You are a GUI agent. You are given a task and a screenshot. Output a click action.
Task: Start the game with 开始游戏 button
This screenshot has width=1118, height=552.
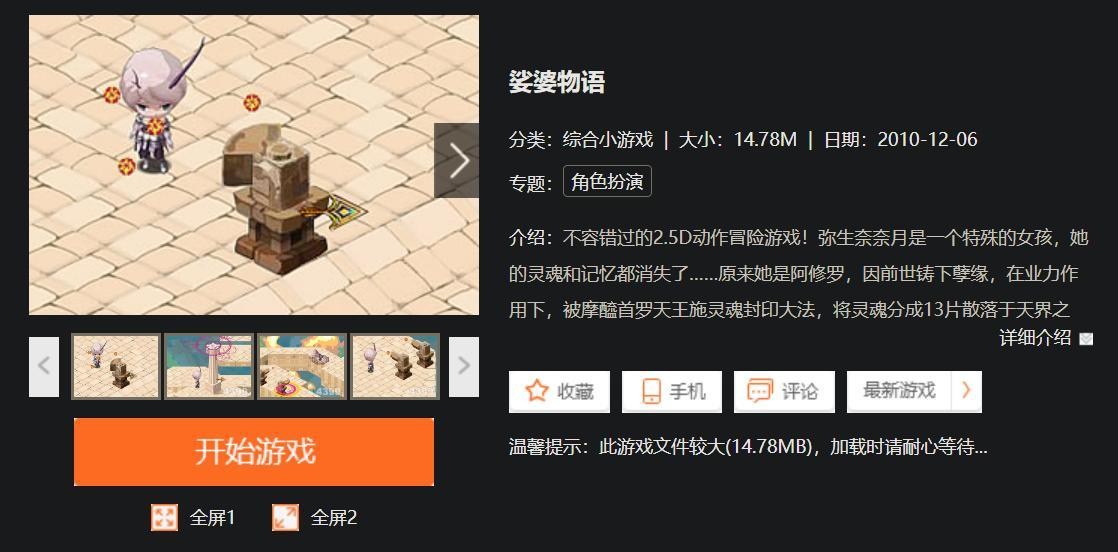point(254,451)
